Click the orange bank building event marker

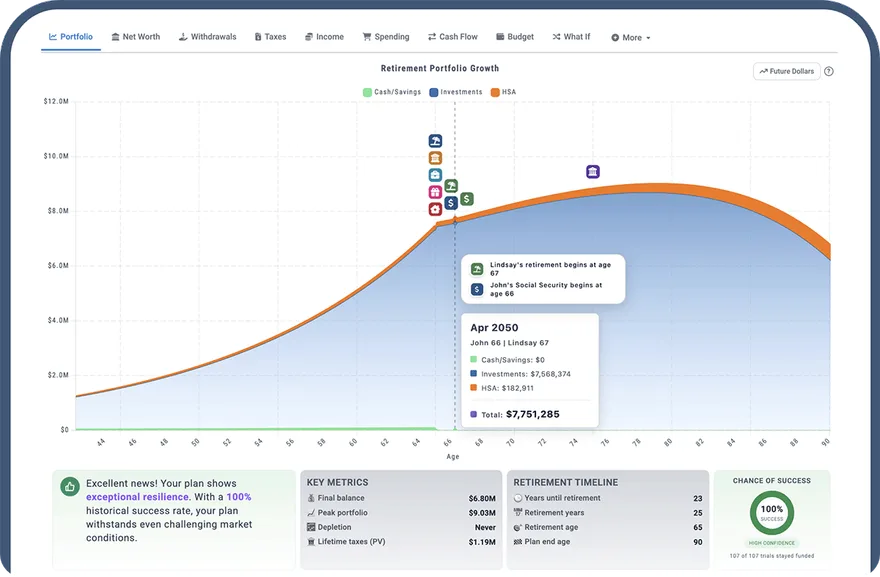click(435, 158)
